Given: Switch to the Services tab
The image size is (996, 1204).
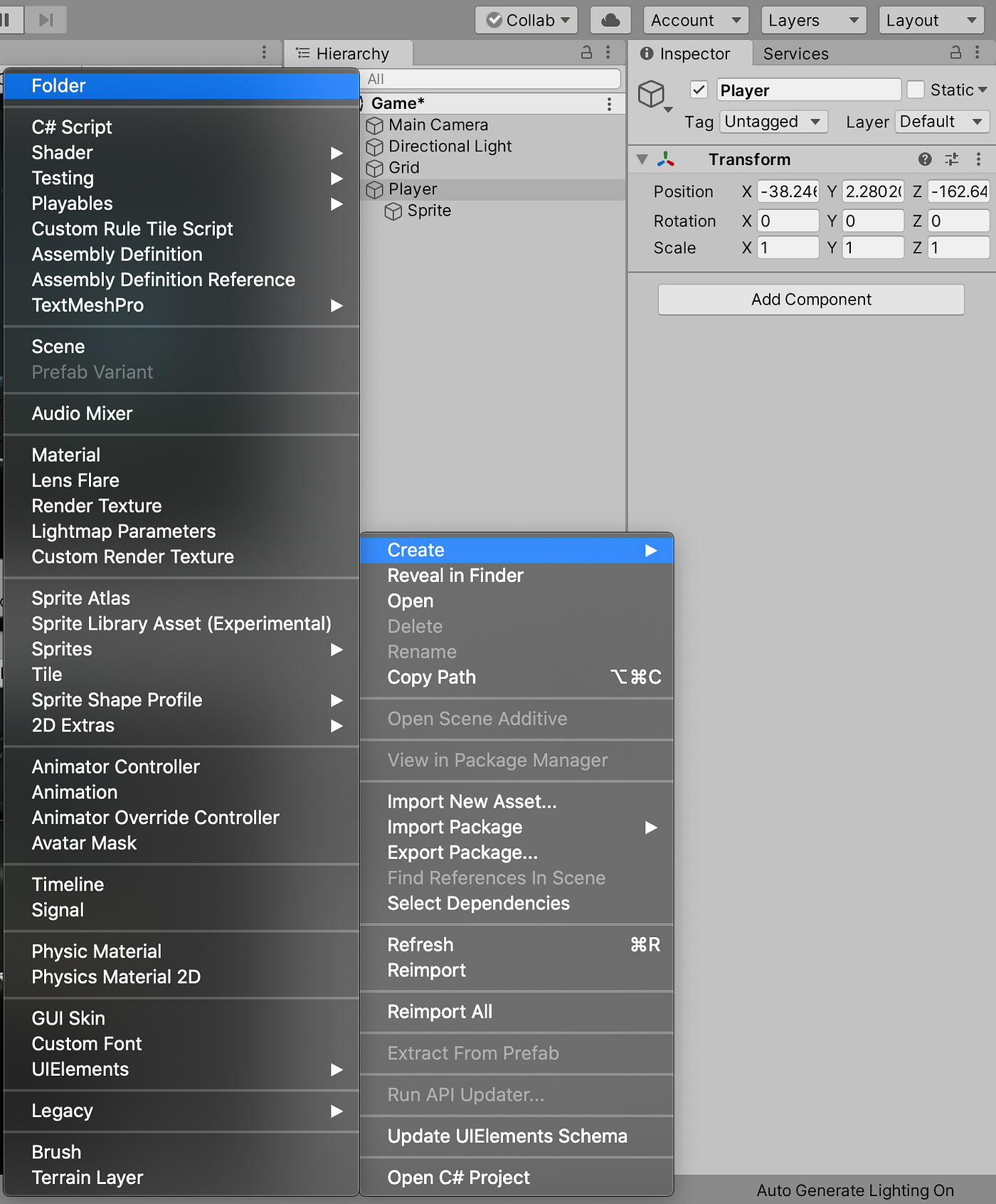Looking at the screenshot, I should 795,53.
